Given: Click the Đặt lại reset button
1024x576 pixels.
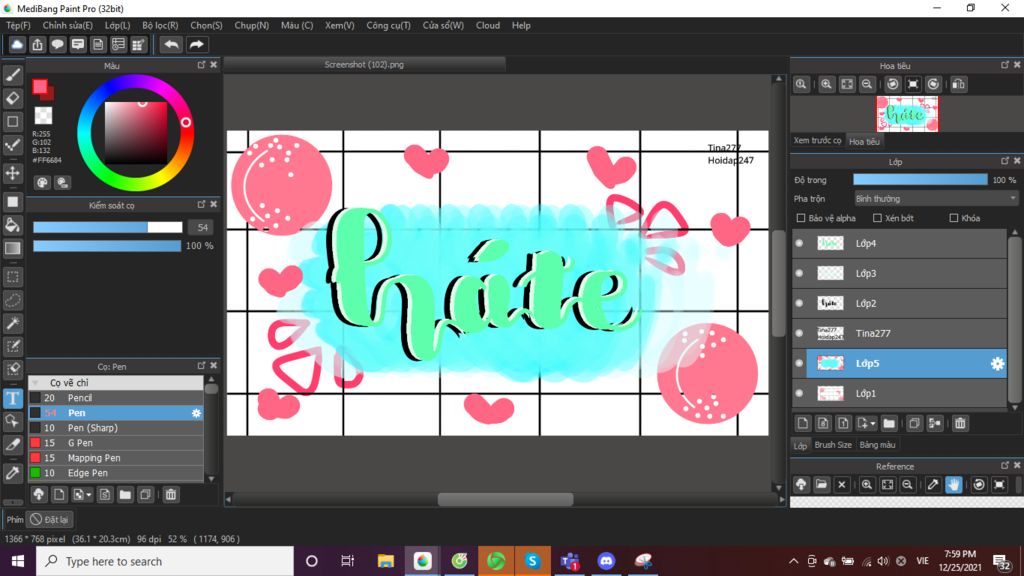Looking at the screenshot, I should [x=50, y=519].
